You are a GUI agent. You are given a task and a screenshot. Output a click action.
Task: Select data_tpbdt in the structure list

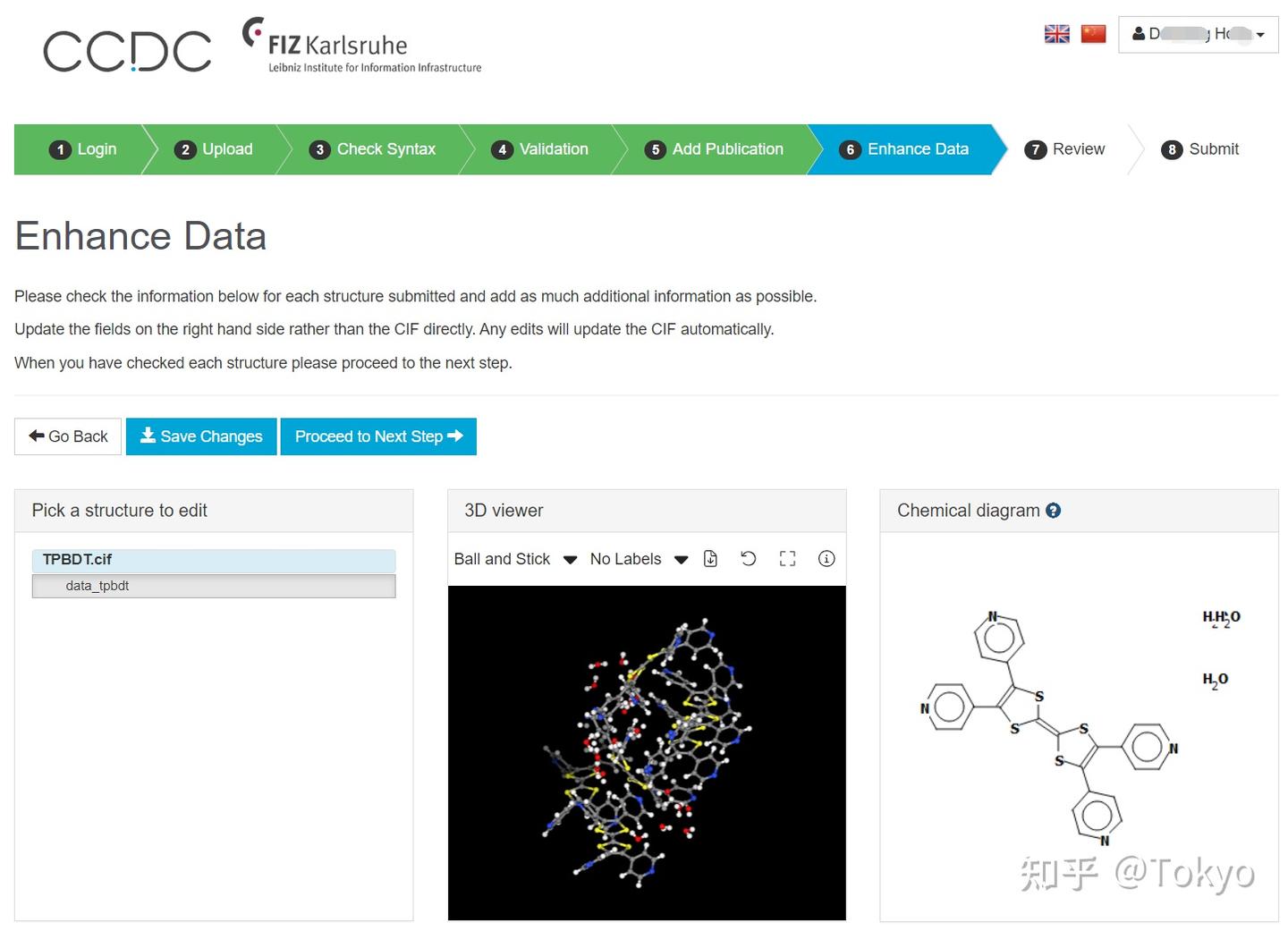(214, 586)
